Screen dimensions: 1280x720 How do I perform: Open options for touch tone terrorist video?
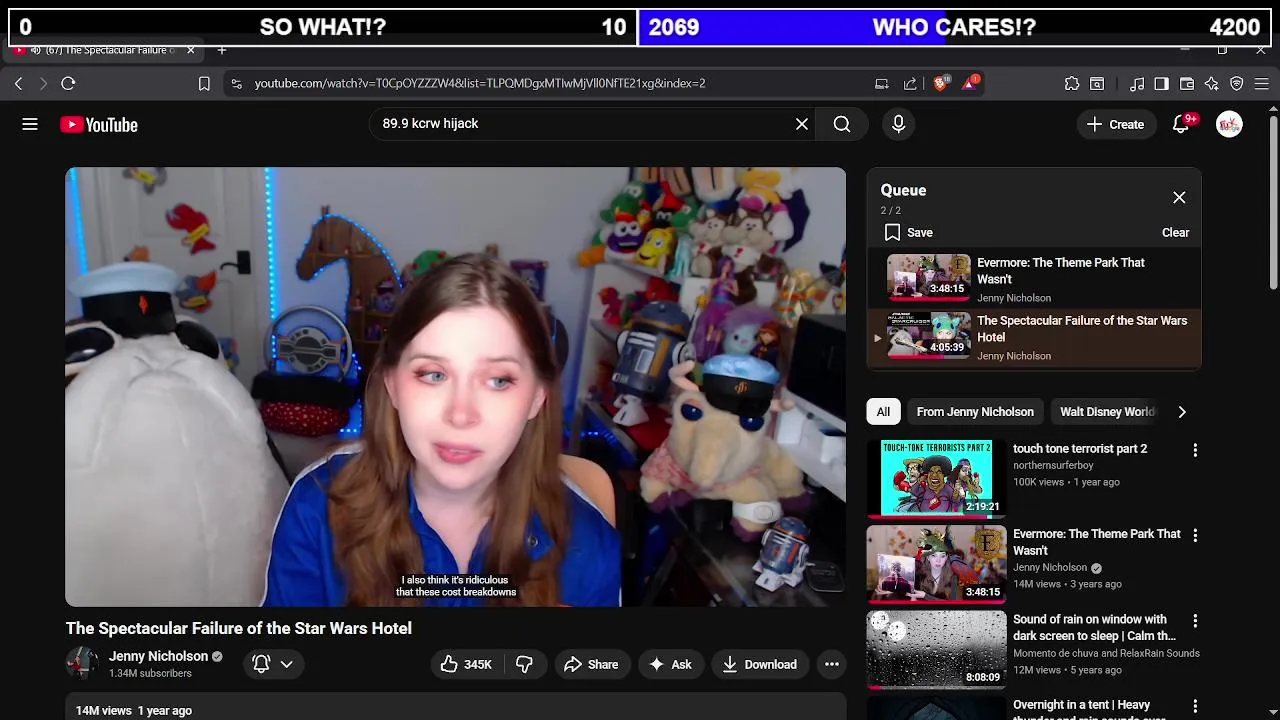click(x=1195, y=451)
